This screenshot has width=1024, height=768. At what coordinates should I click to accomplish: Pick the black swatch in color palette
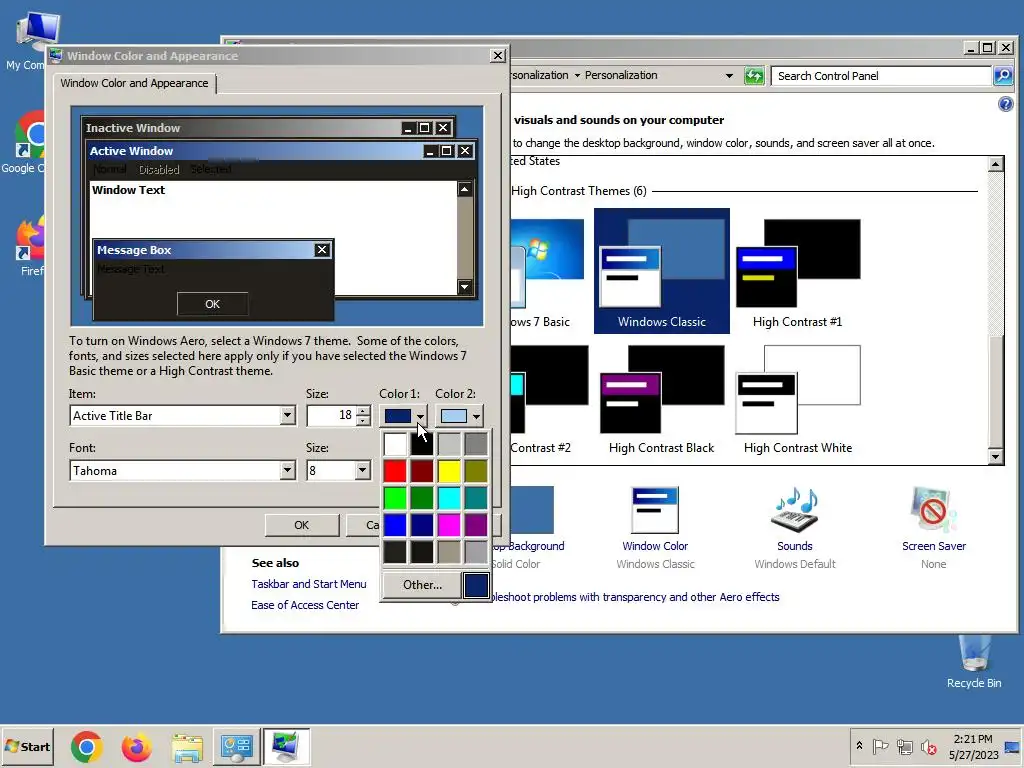click(x=422, y=444)
